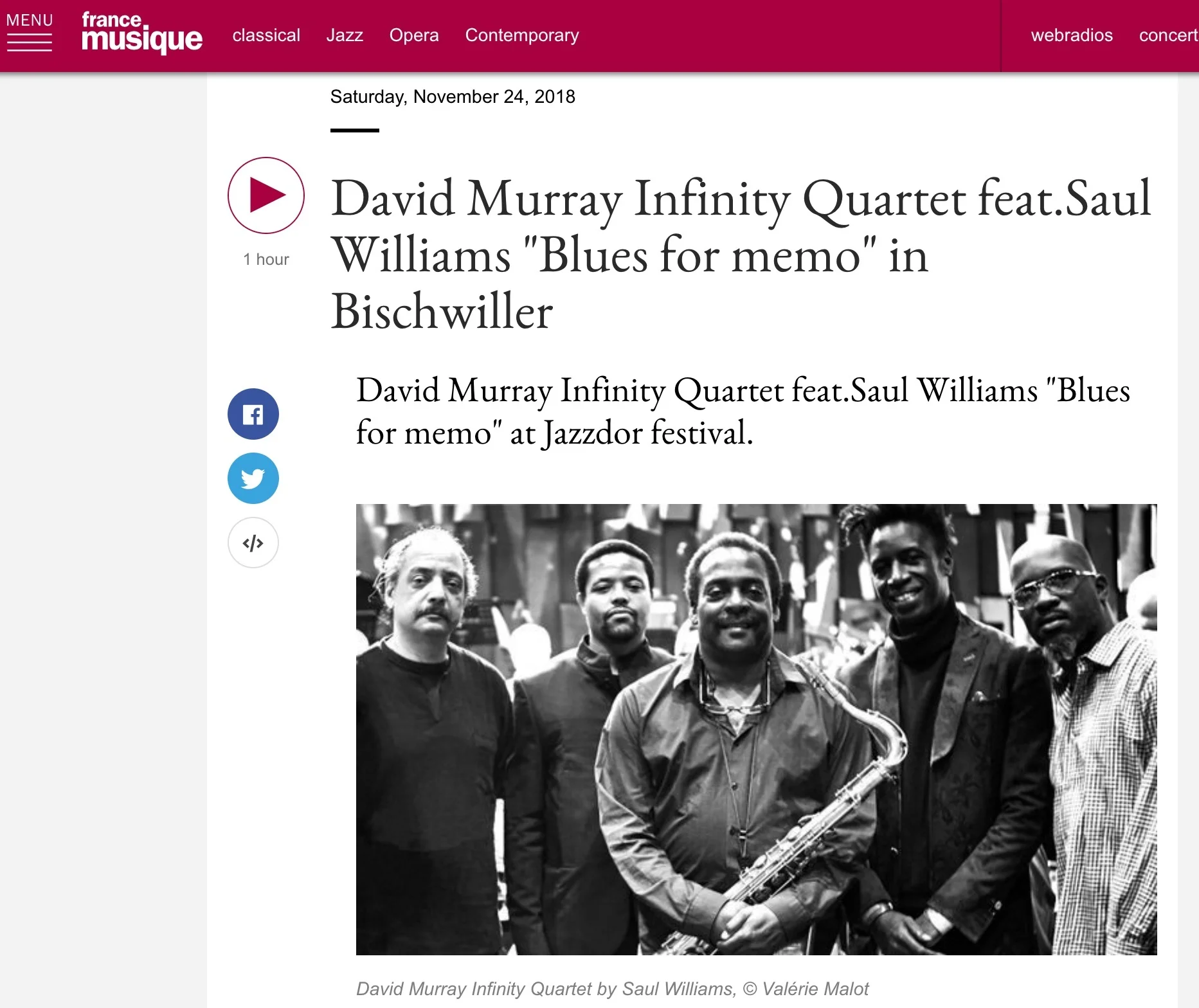Open the hamburger MENU icon

coord(29,42)
